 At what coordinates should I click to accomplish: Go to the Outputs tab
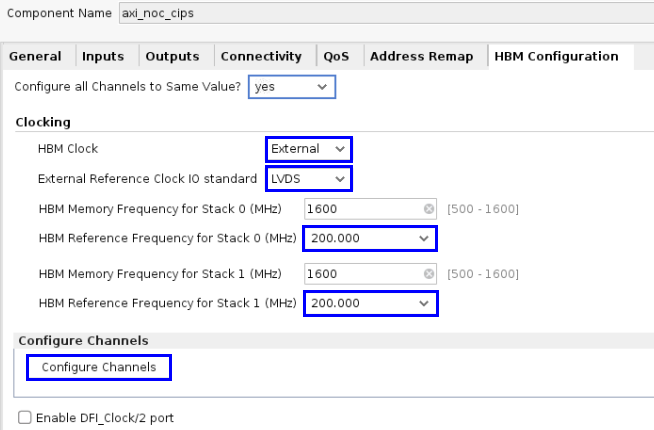click(172, 57)
